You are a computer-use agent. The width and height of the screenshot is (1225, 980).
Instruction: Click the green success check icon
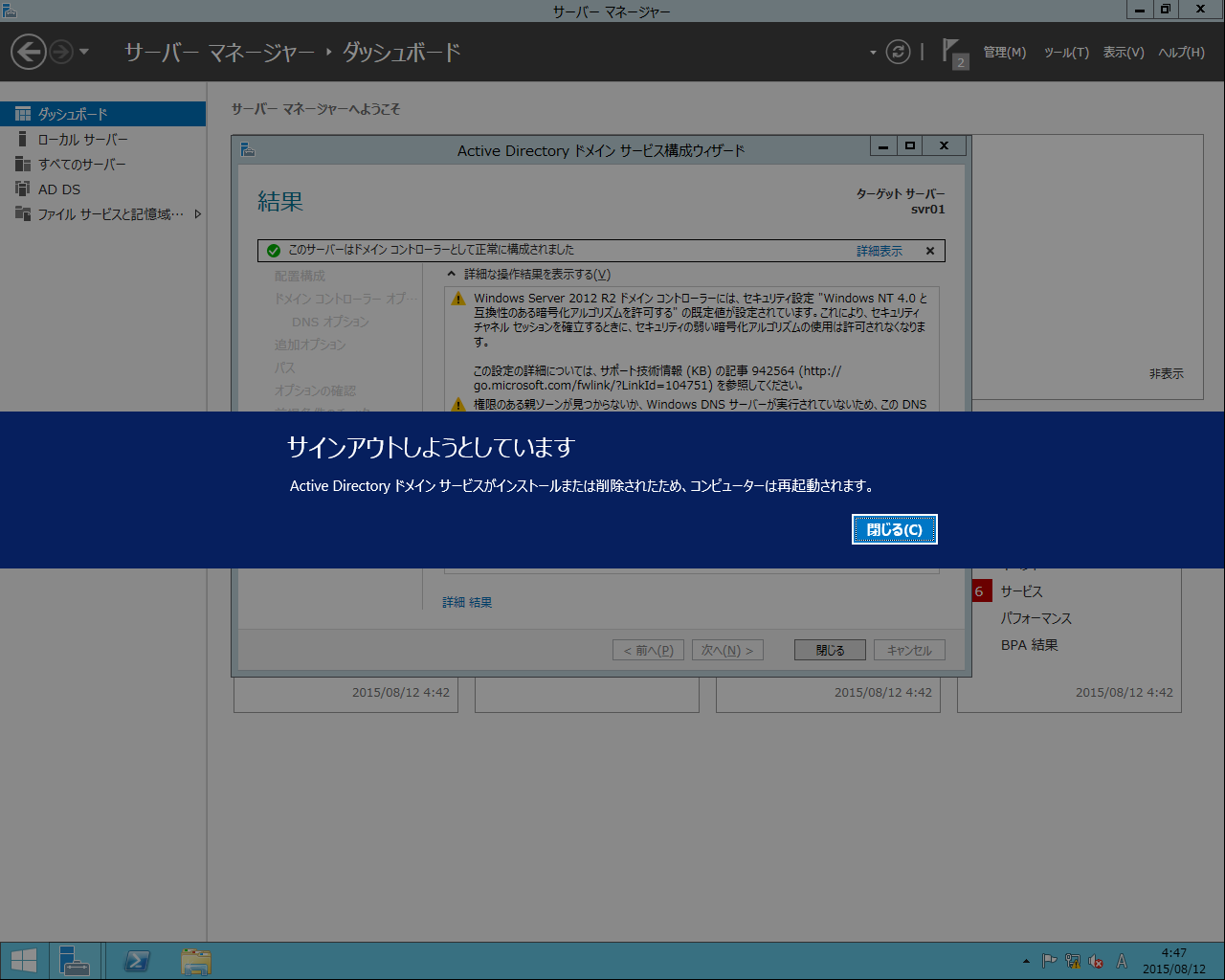pyautogui.click(x=274, y=251)
